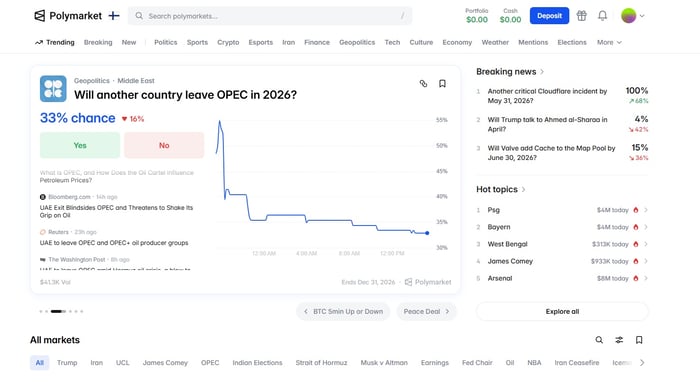Select the Trump filter chip
The width and height of the screenshot is (700, 385).
[67, 363]
